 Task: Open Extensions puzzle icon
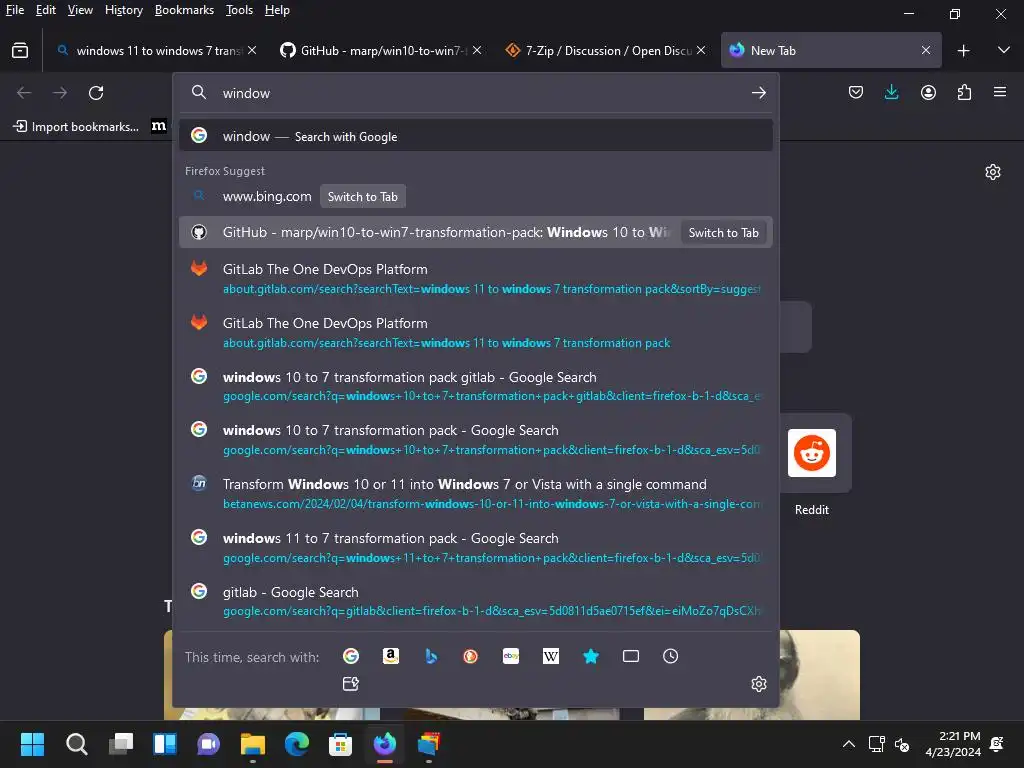click(964, 93)
